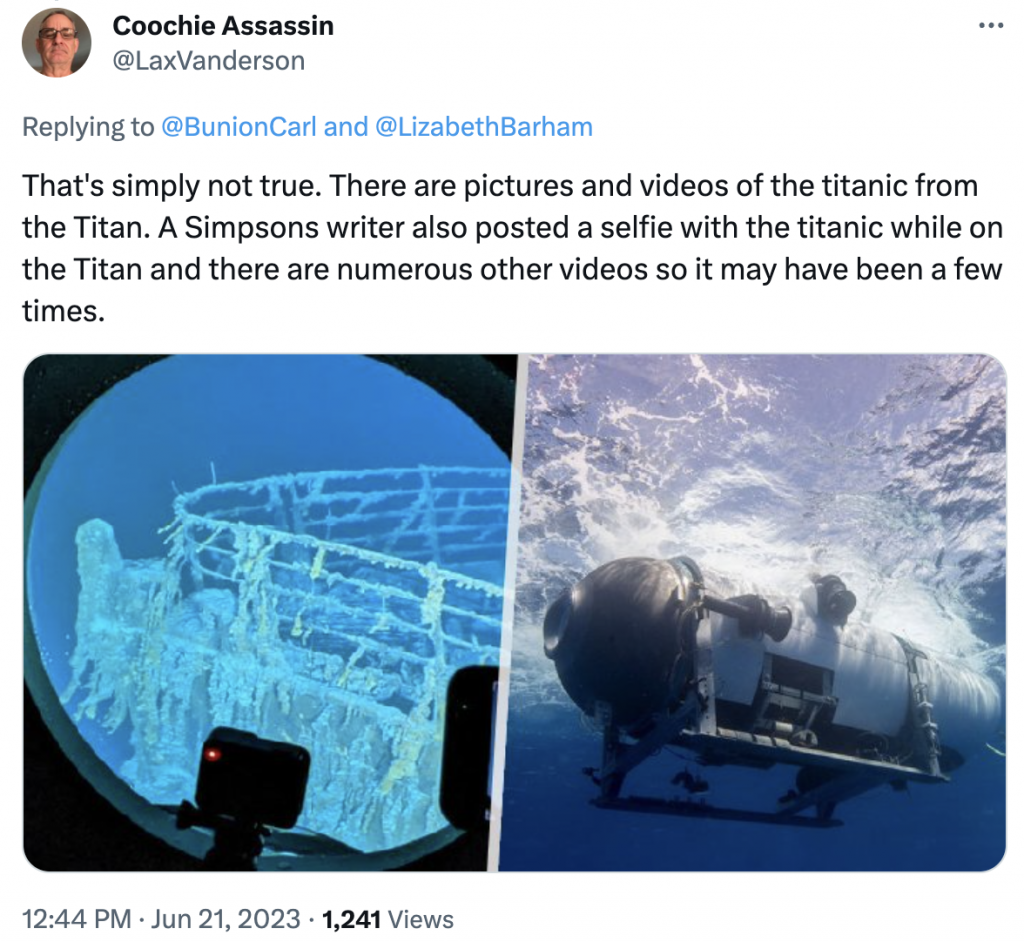Open the three-dot more options menu

point(990,26)
